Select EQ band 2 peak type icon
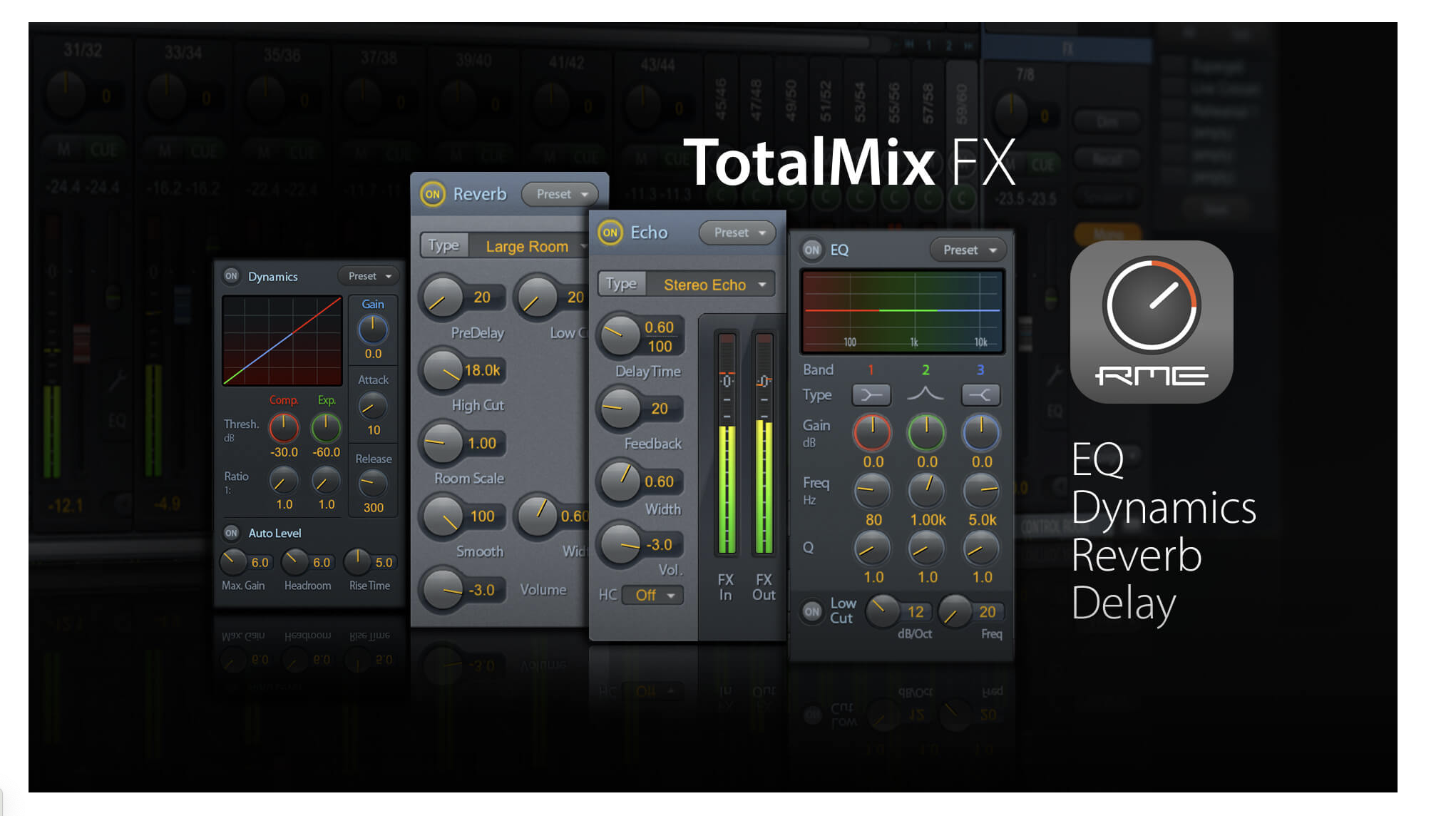 [x=925, y=394]
